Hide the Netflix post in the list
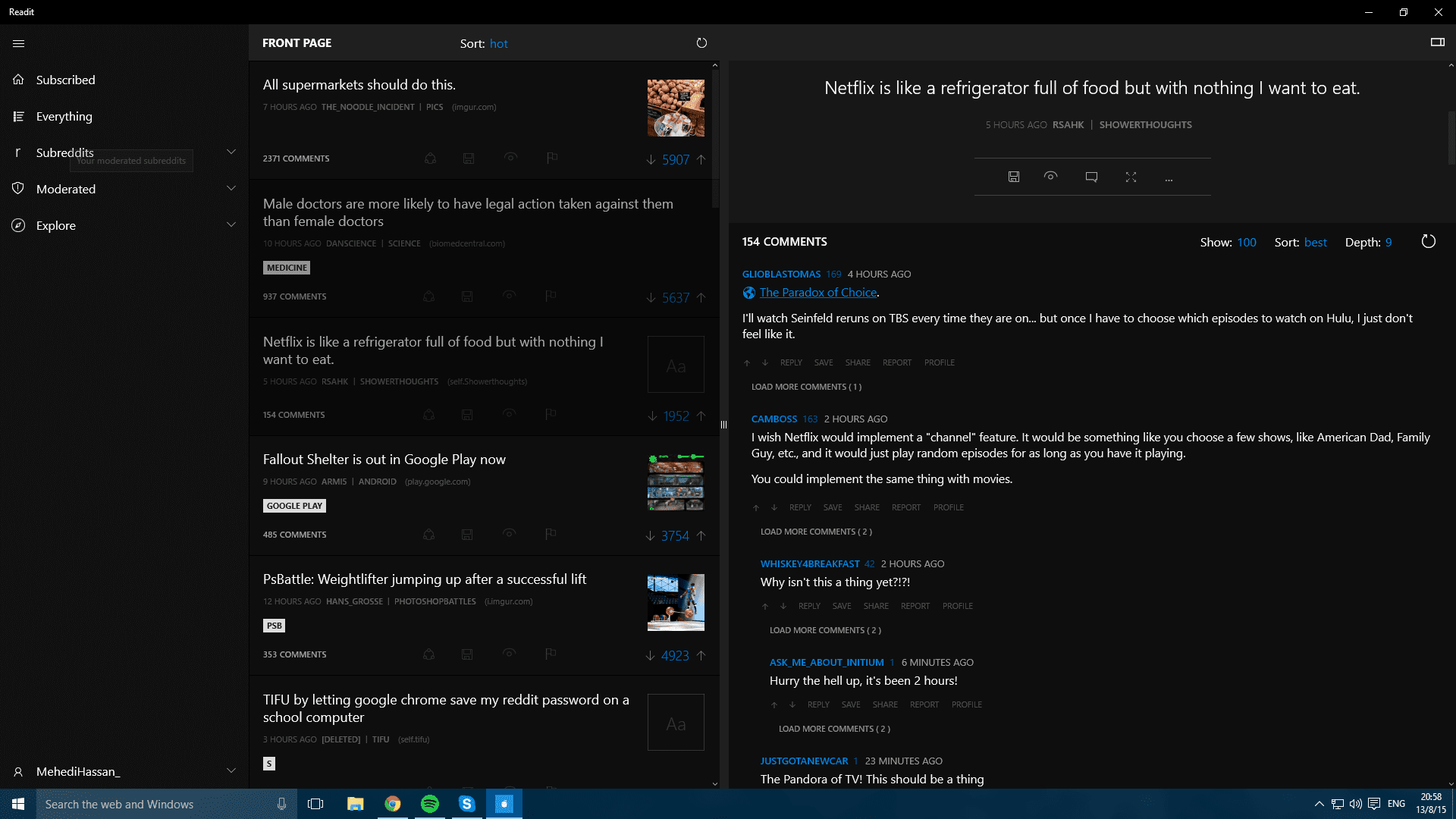This screenshot has width=1456, height=819. click(509, 414)
